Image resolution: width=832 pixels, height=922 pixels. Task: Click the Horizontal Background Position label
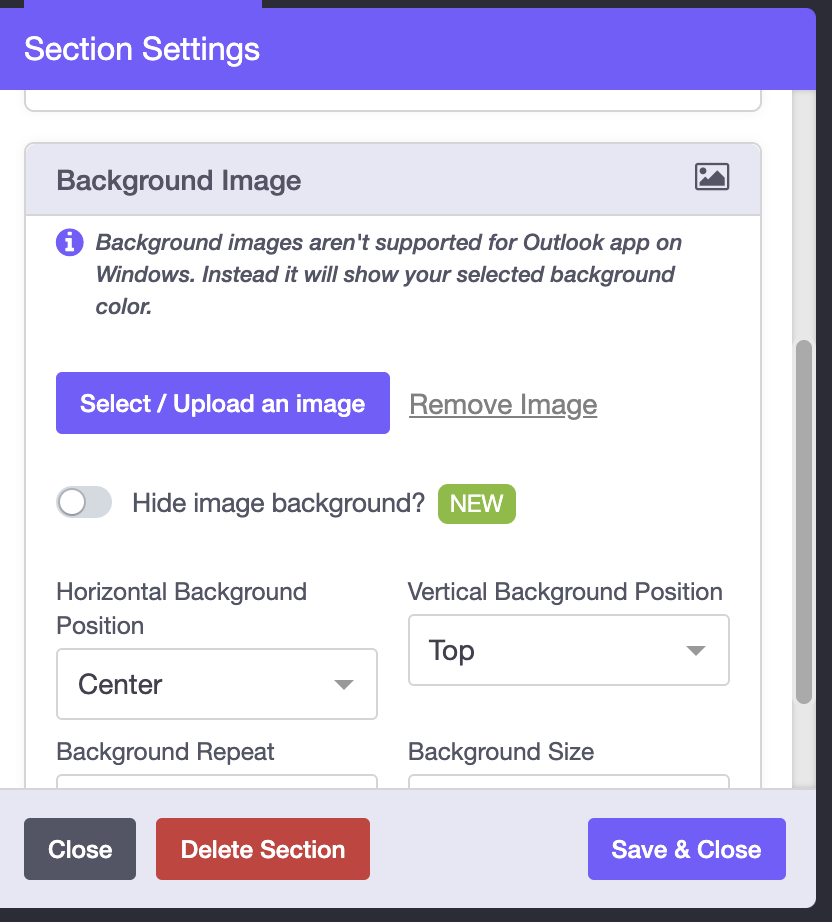click(181, 608)
